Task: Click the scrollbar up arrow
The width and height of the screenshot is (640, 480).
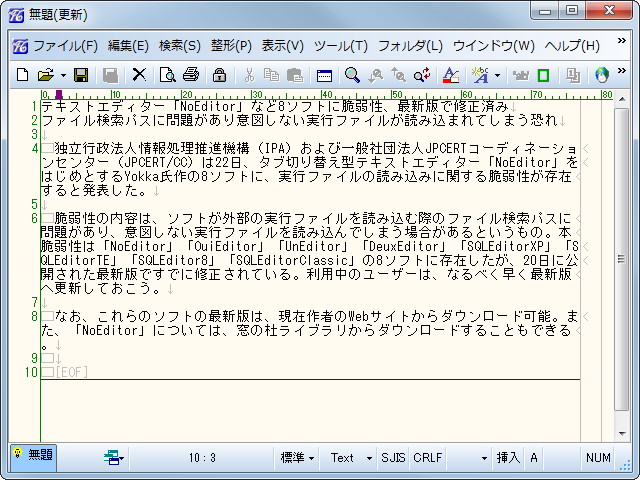Action: pyautogui.click(x=621, y=99)
